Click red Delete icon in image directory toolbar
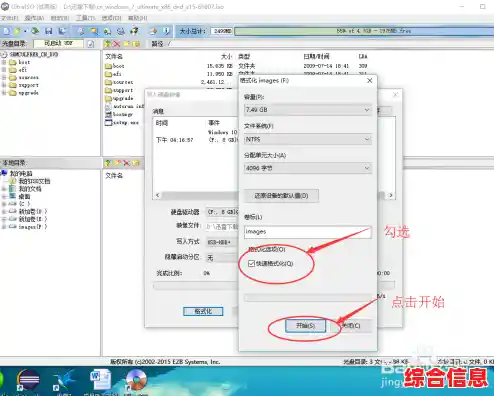 click(x=117, y=44)
